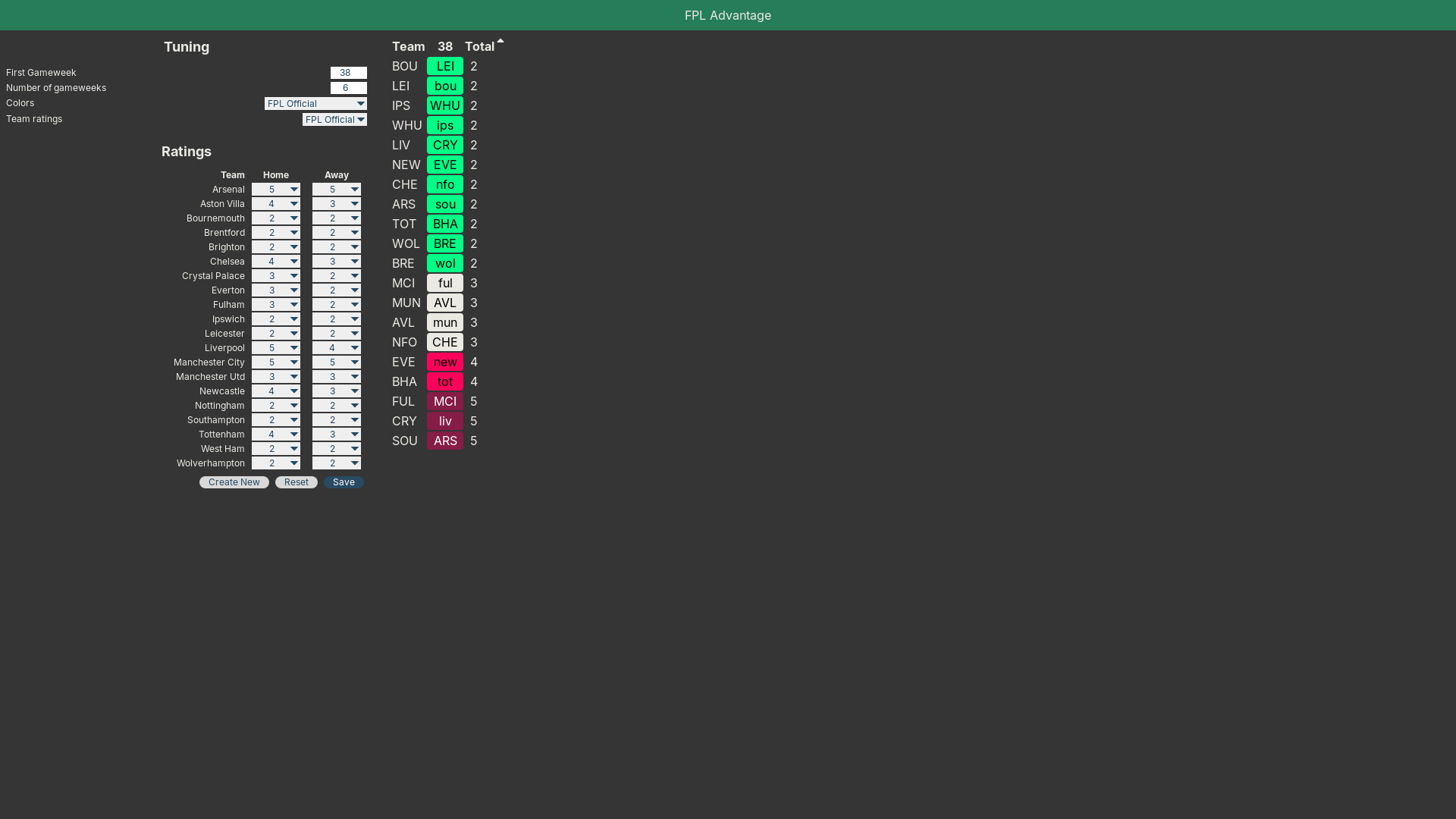
Task: Open the Colors dropdown
Action: click(315, 104)
